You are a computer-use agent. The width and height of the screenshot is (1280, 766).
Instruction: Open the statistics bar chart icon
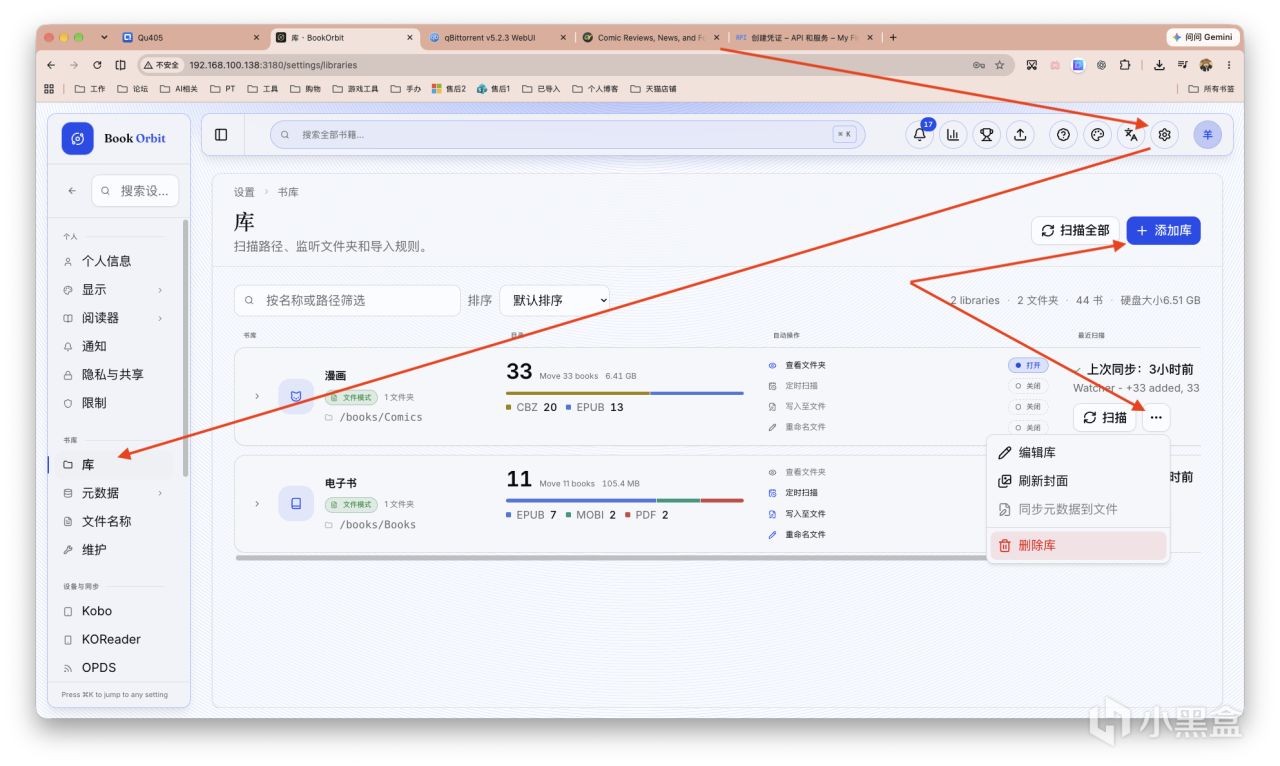point(953,135)
